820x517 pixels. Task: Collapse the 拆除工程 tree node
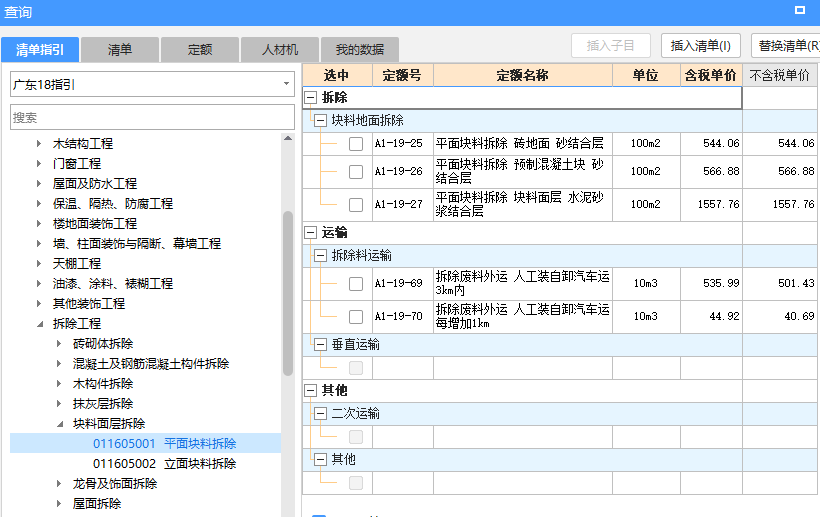click(x=40, y=324)
